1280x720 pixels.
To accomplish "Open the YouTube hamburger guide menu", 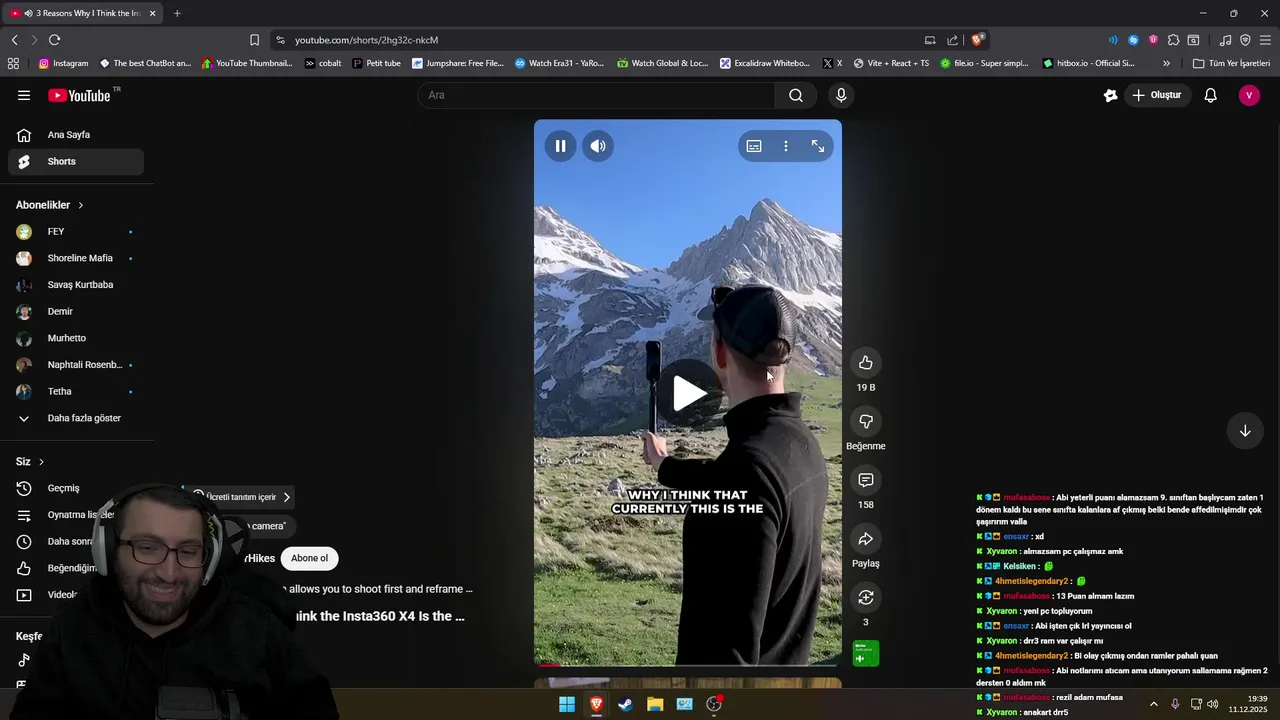I will pos(24,95).
